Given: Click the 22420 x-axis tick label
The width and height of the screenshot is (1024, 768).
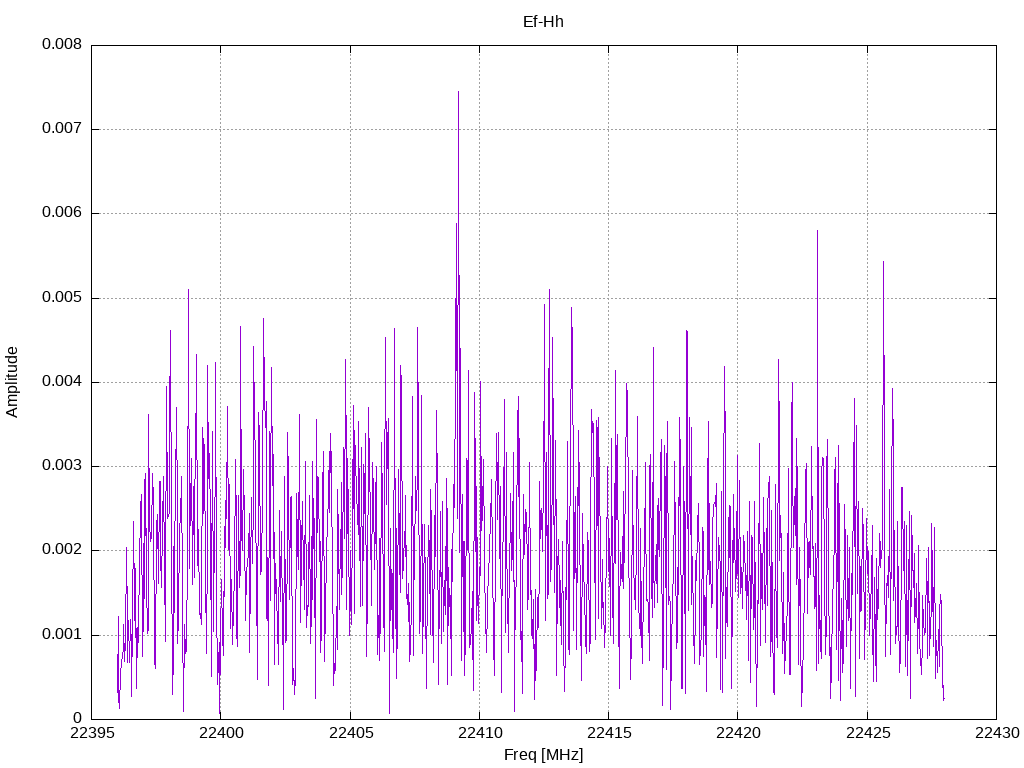Looking at the screenshot, I should [739, 733].
